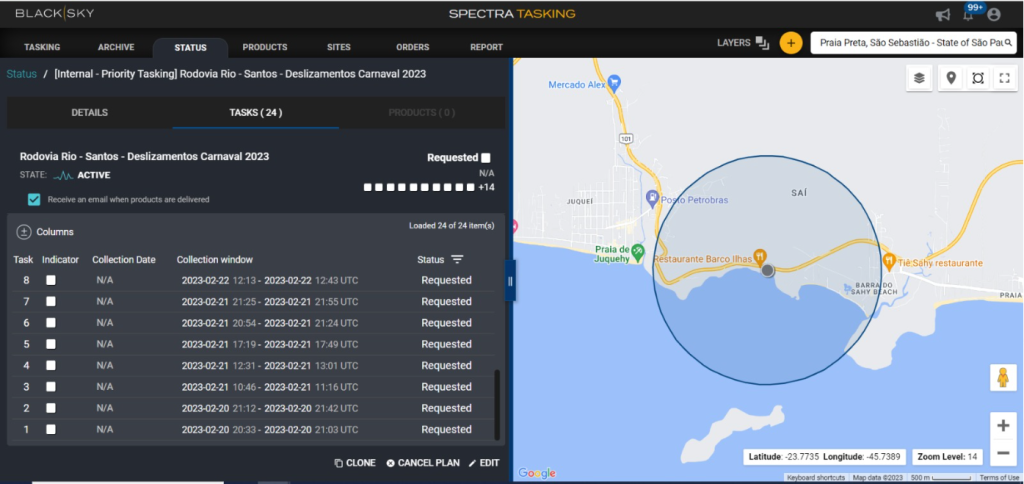Open the ORDERS tab

tap(413, 47)
